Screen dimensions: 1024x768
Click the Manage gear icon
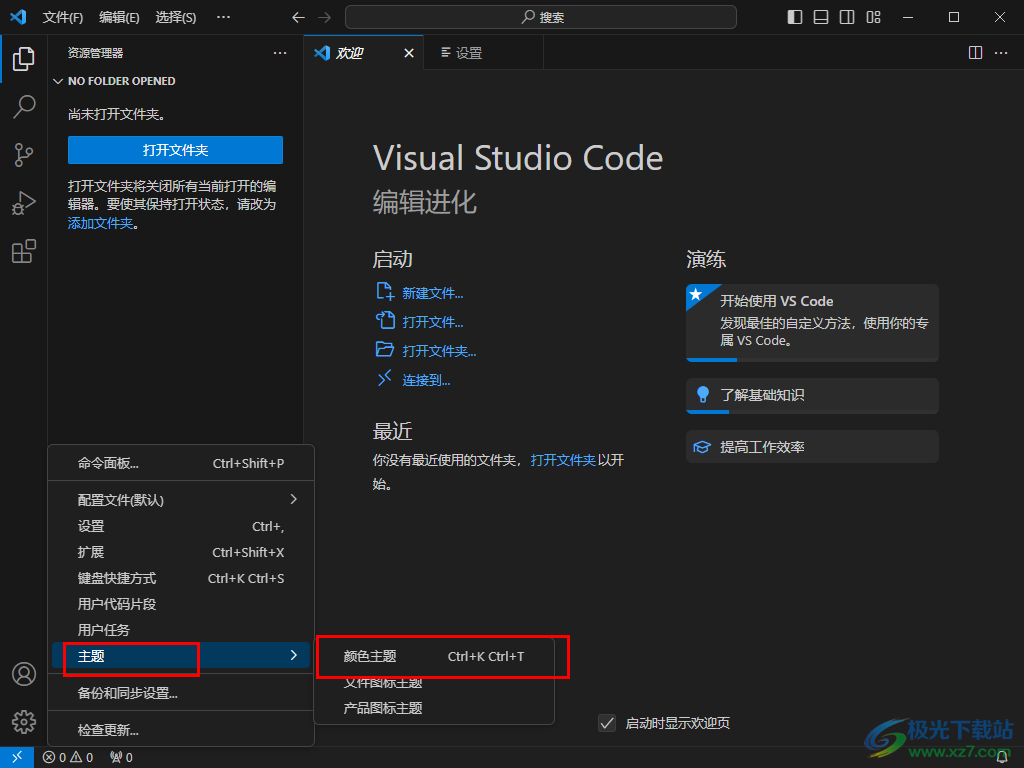[24, 722]
